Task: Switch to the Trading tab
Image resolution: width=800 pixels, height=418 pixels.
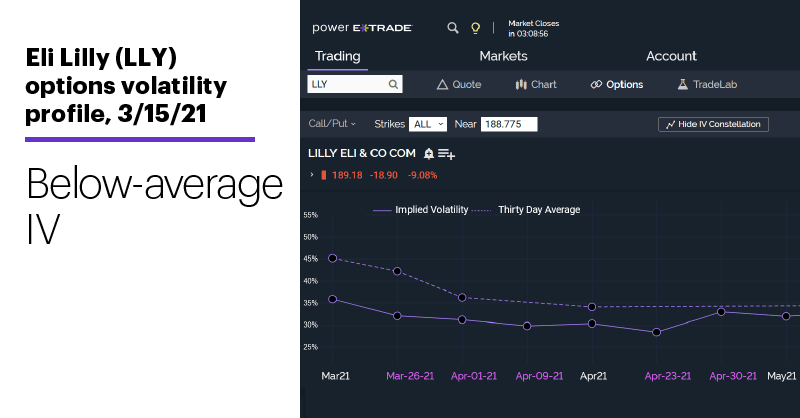Action: click(338, 56)
